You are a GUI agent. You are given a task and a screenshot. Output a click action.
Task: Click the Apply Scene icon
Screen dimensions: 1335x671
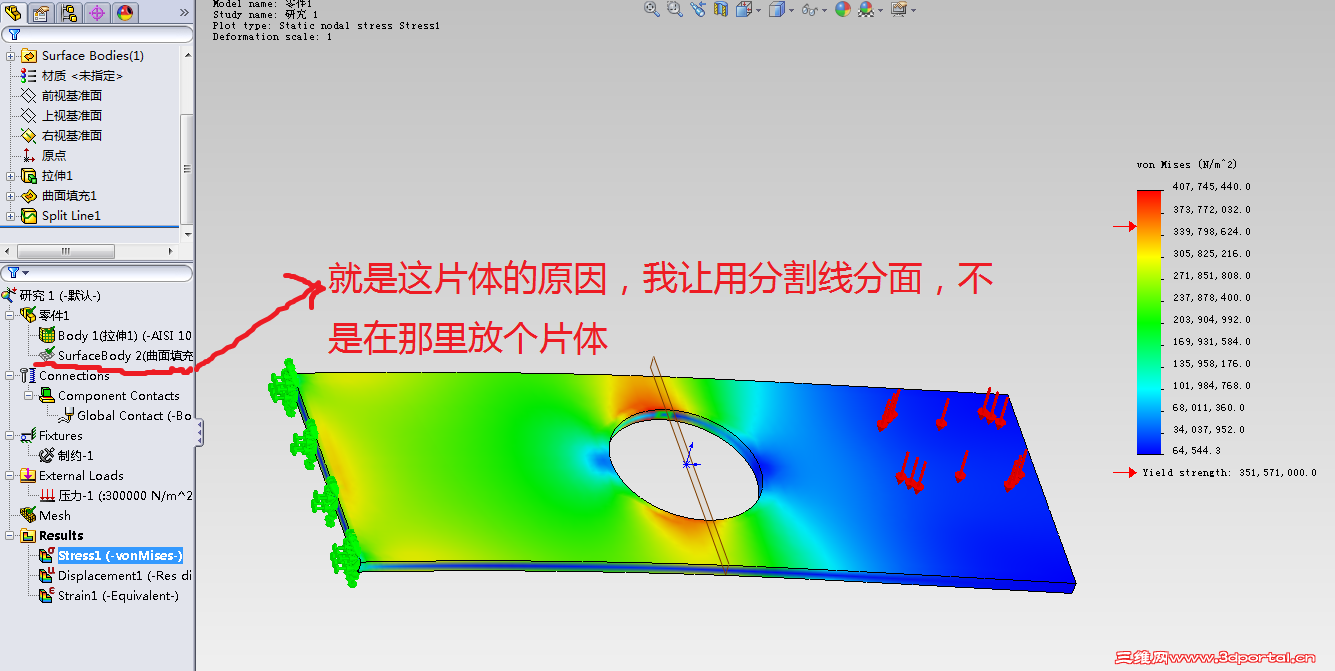[x=865, y=9]
